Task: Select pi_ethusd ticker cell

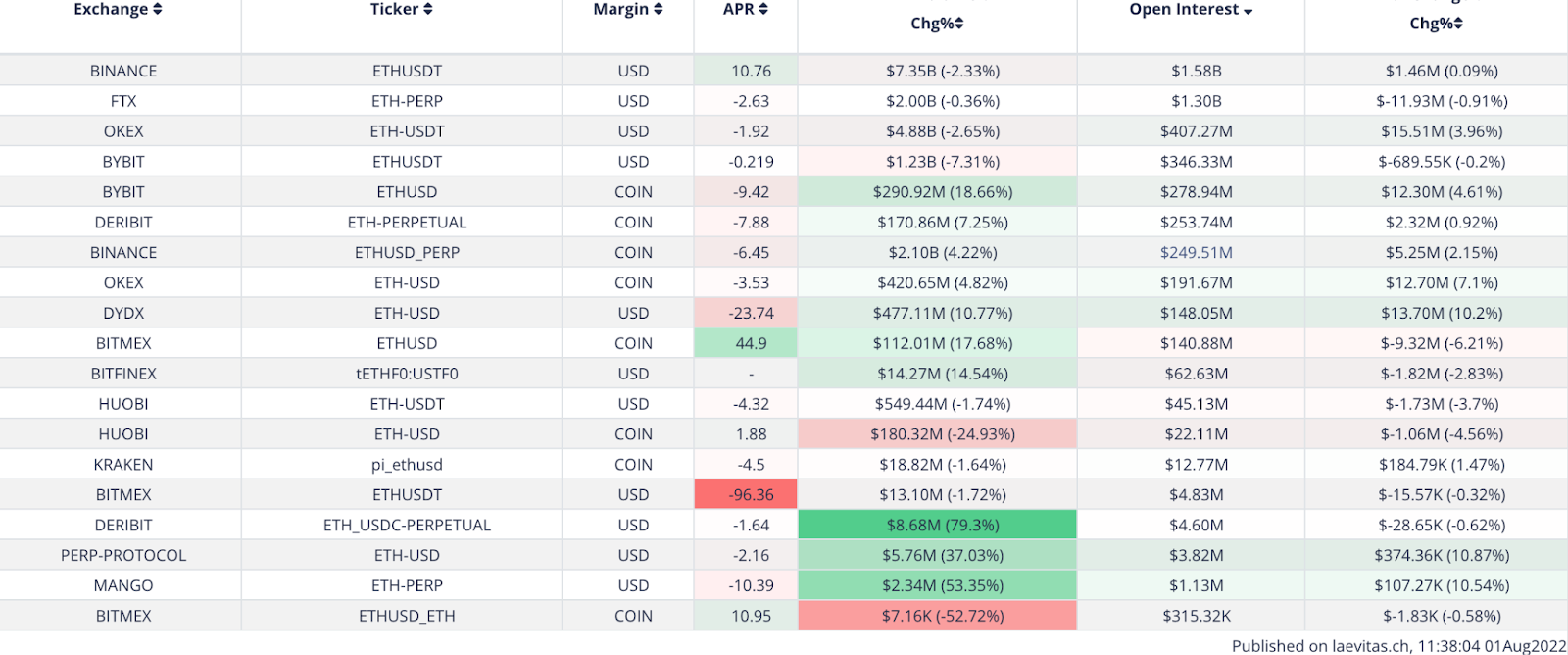Action: (402, 465)
